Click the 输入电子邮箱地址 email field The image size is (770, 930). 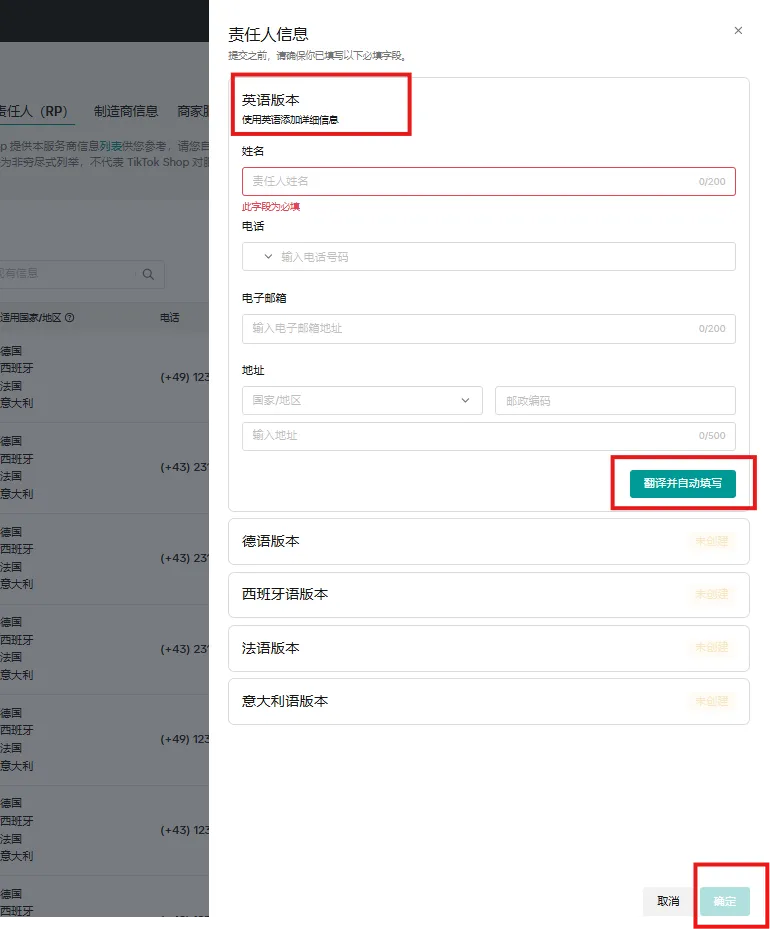tap(488, 329)
